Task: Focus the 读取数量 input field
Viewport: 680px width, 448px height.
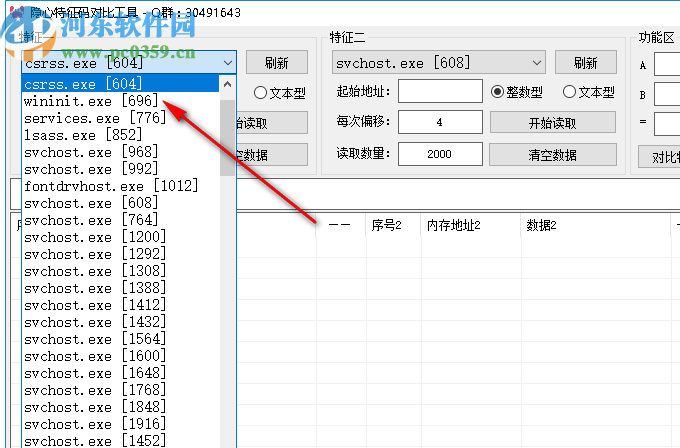Action: pos(440,154)
